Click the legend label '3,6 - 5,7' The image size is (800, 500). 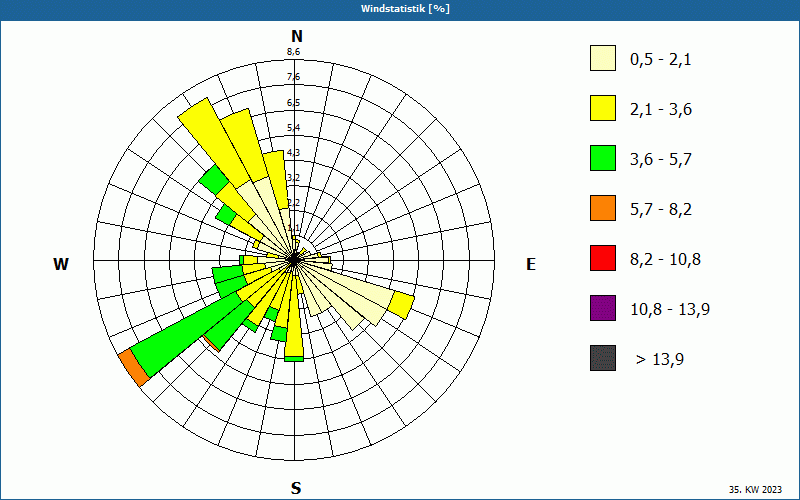pos(661,160)
